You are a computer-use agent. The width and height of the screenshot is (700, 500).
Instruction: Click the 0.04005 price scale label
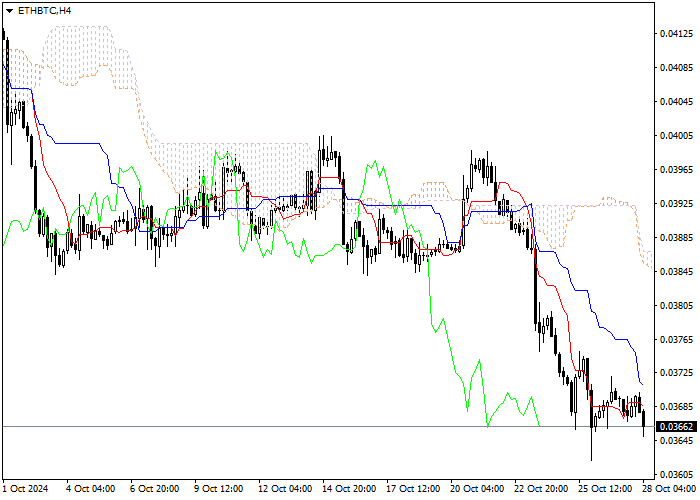click(677, 136)
